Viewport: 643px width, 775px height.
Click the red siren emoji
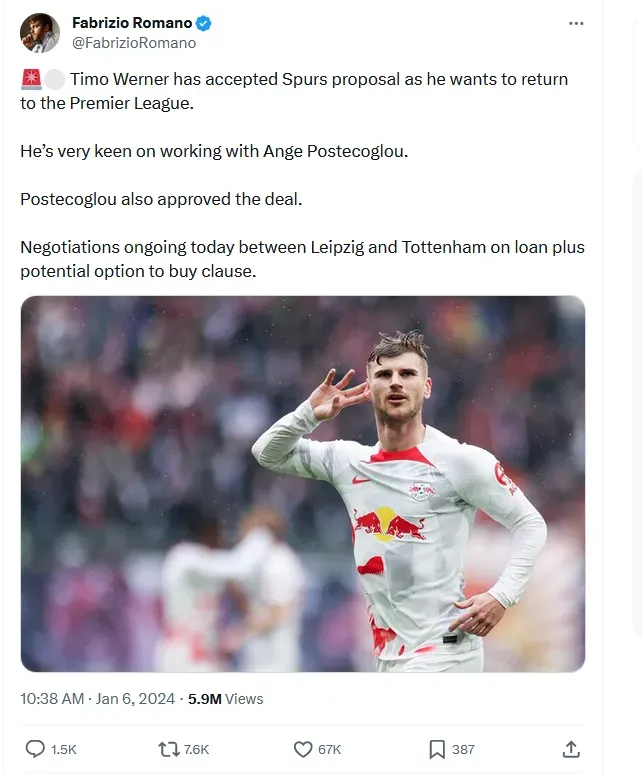pyautogui.click(x=31, y=79)
